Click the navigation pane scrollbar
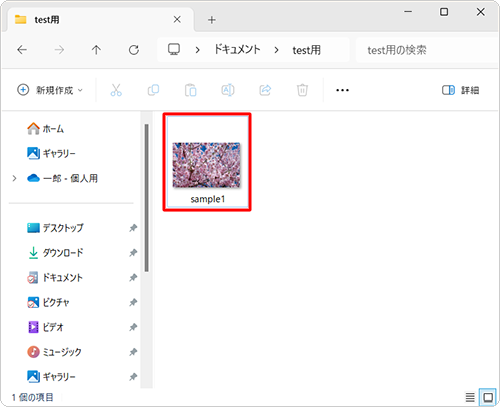500x407 pixels. (146, 198)
